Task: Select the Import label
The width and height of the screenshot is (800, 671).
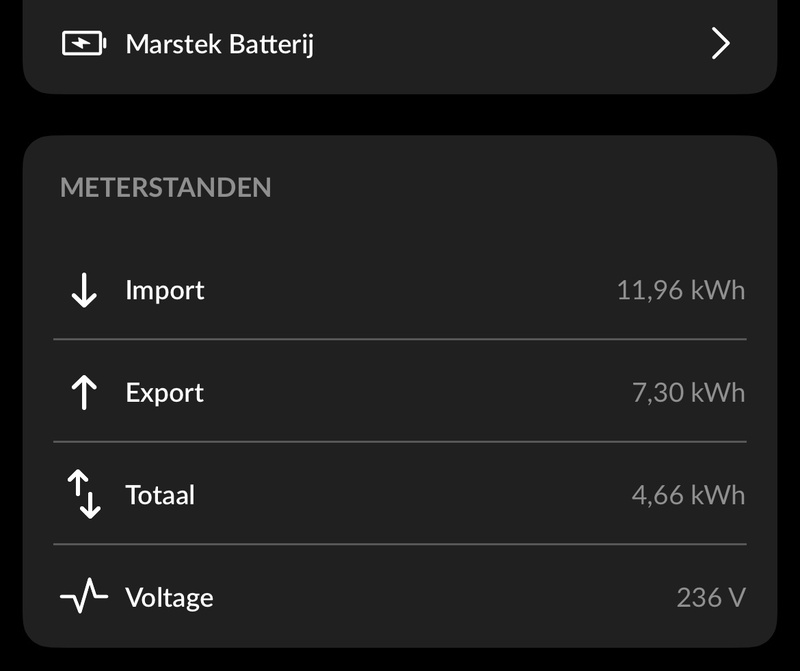Action: [x=165, y=291]
